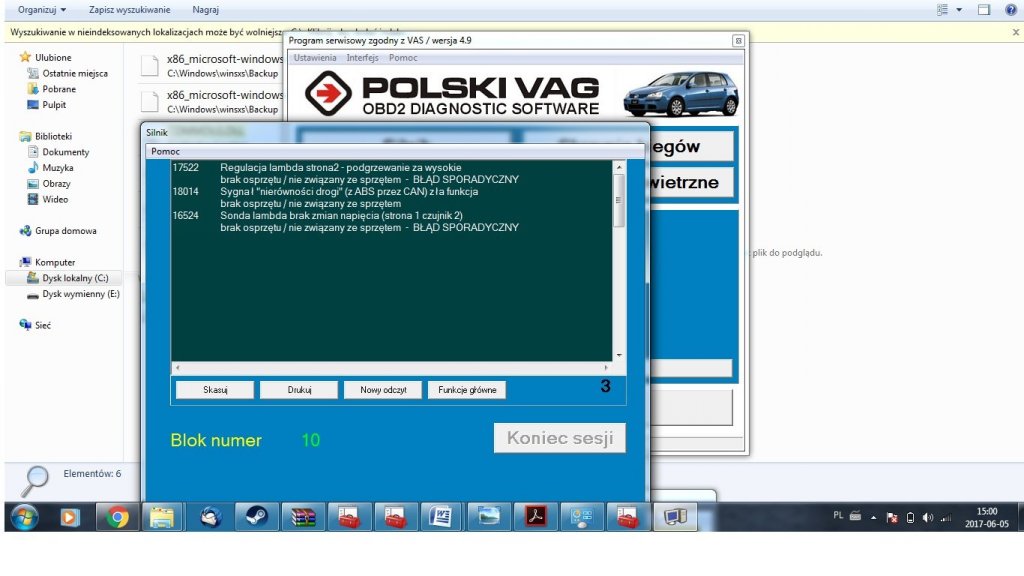
Task: Open the Pobrane folder
Action: 59,89
